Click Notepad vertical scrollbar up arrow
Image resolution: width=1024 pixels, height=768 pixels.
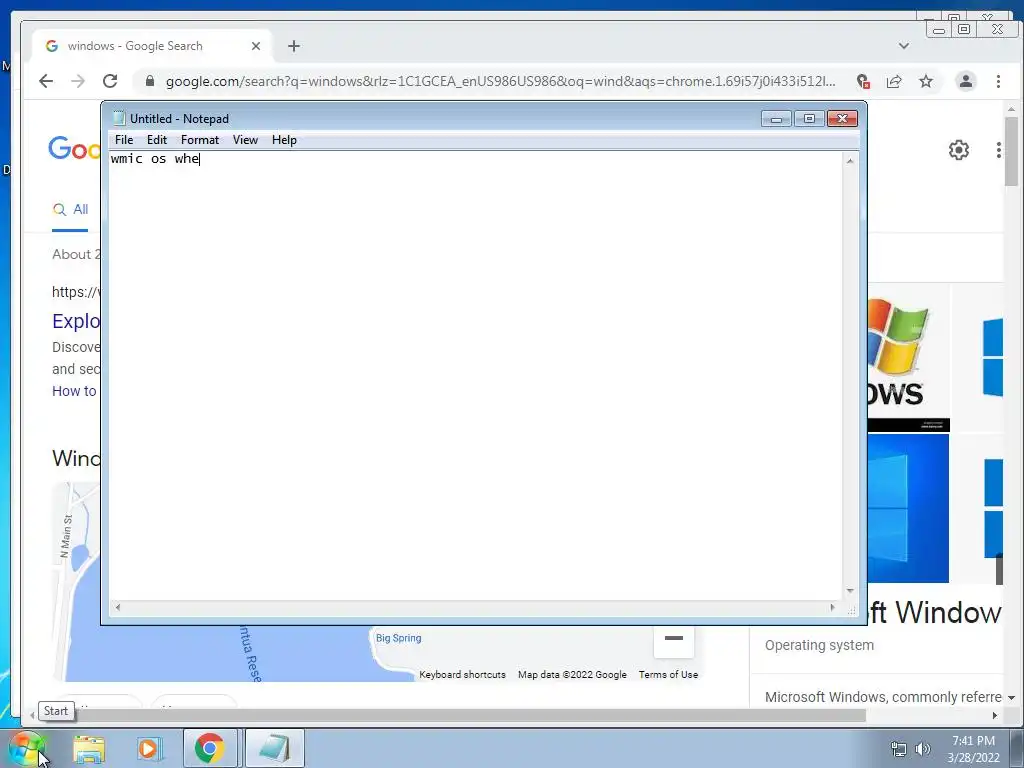point(850,161)
